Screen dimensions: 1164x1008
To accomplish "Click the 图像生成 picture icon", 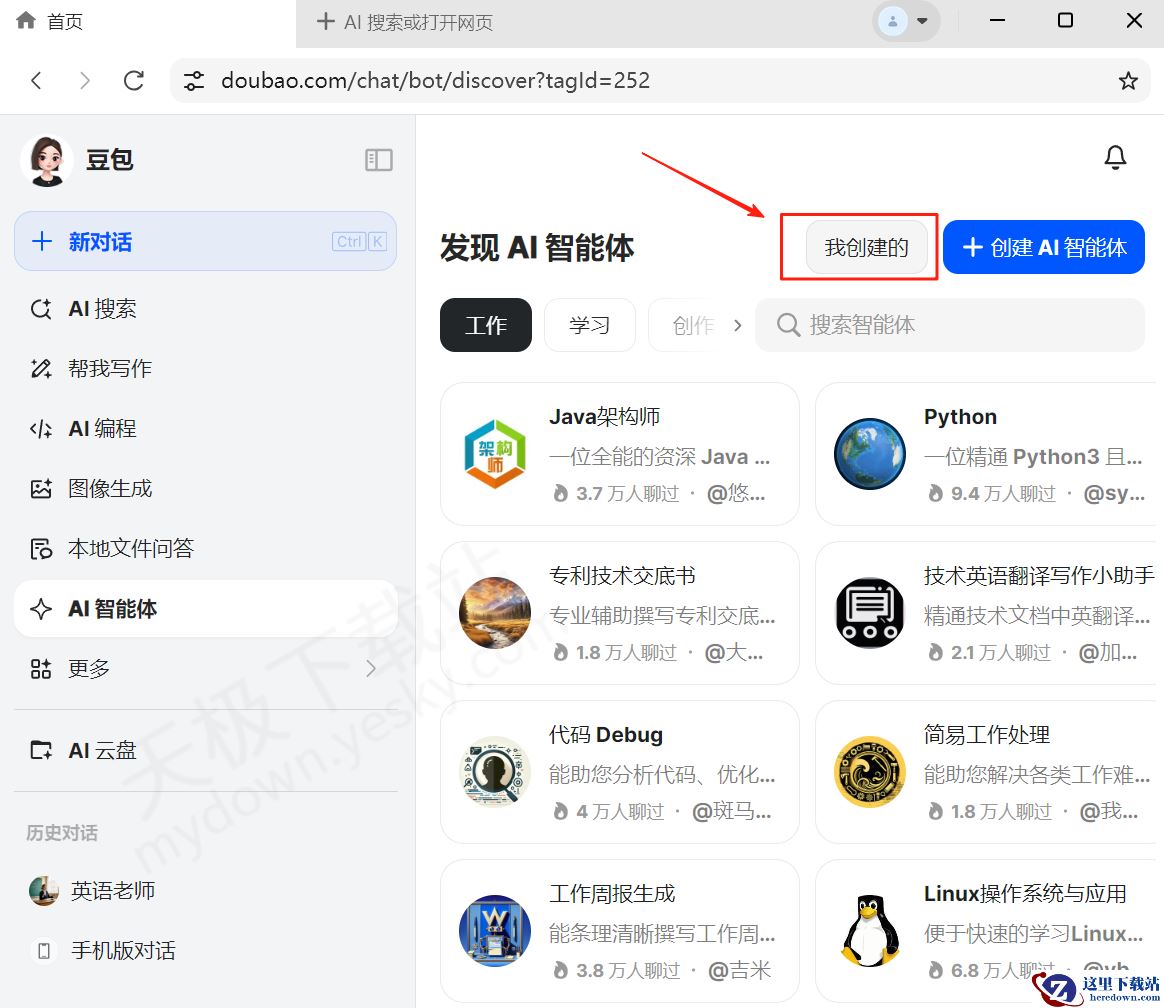I will coord(41,488).
